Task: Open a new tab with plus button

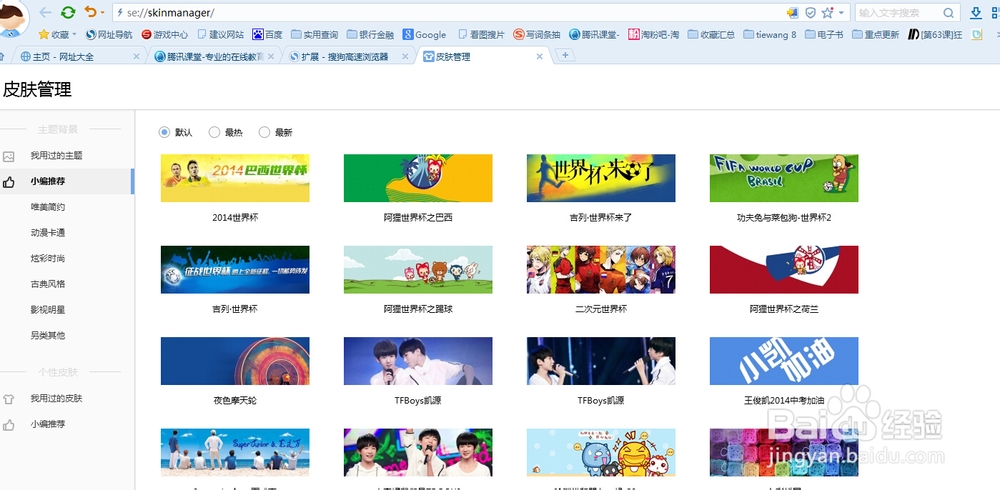Action: tap(565, 56)
